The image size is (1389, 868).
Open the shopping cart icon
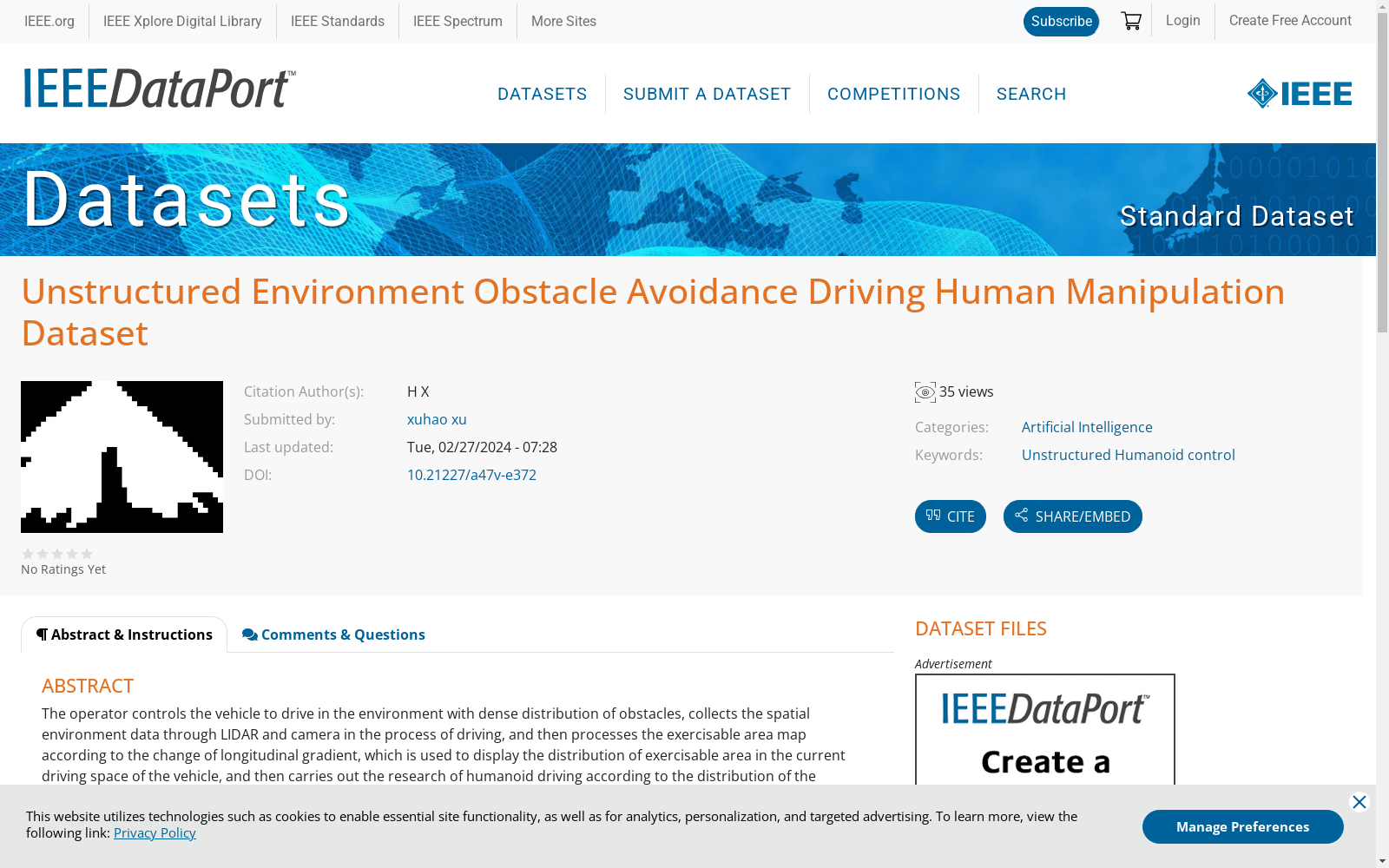click(x=1131, y=21)
